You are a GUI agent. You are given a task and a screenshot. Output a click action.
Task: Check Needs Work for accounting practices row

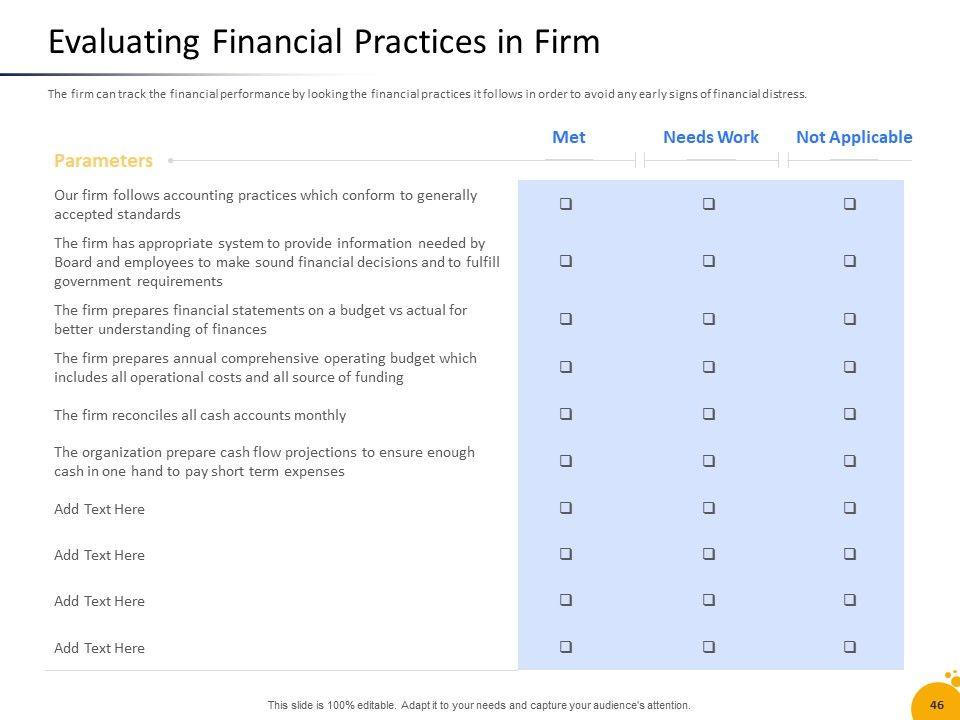click(708, 204)
